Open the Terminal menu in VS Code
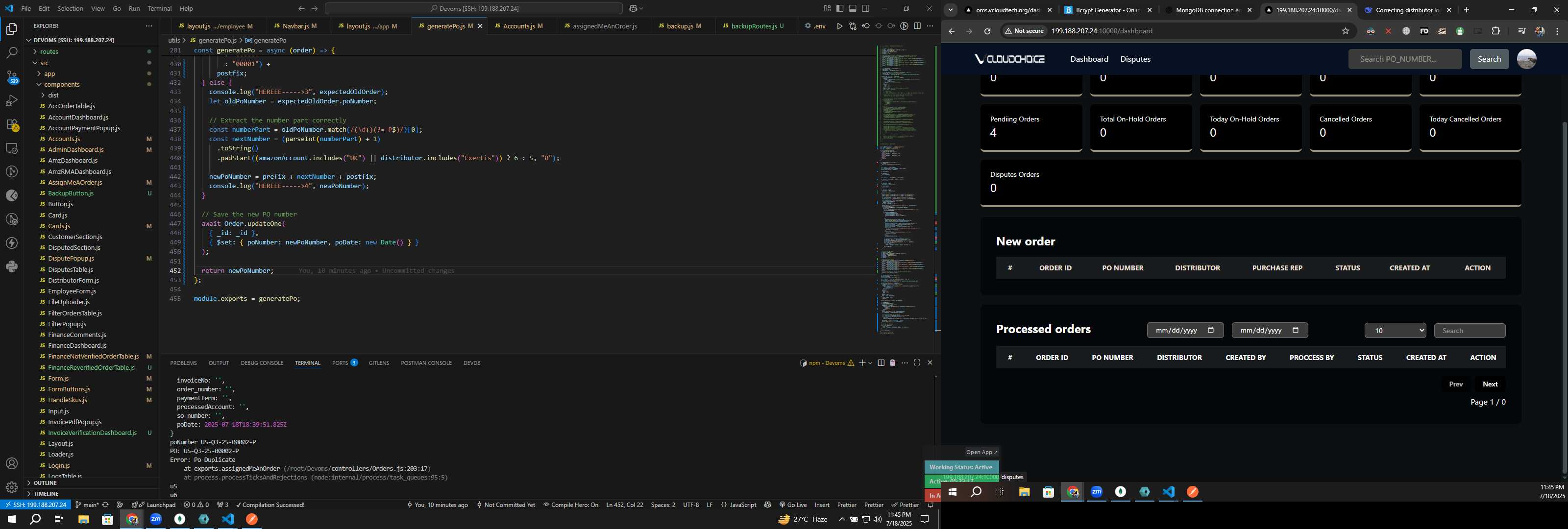Image resolution: width=1568 pixels, height=529 pixels. coord(159,8)
